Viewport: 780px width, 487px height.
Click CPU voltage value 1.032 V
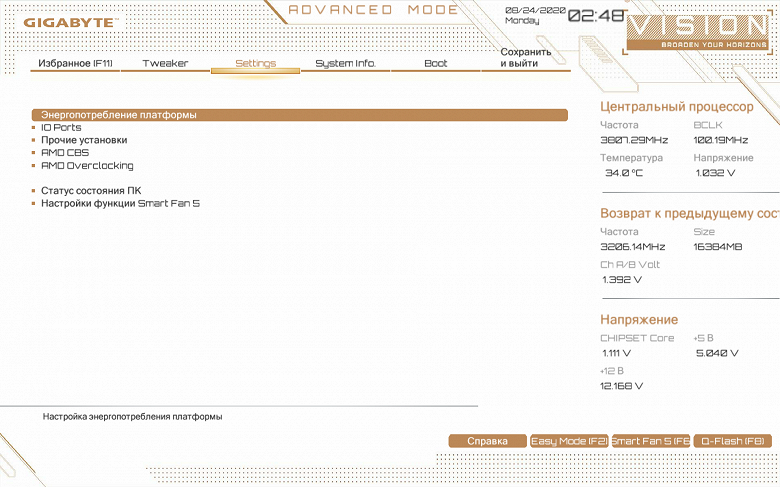coord(715,173)
